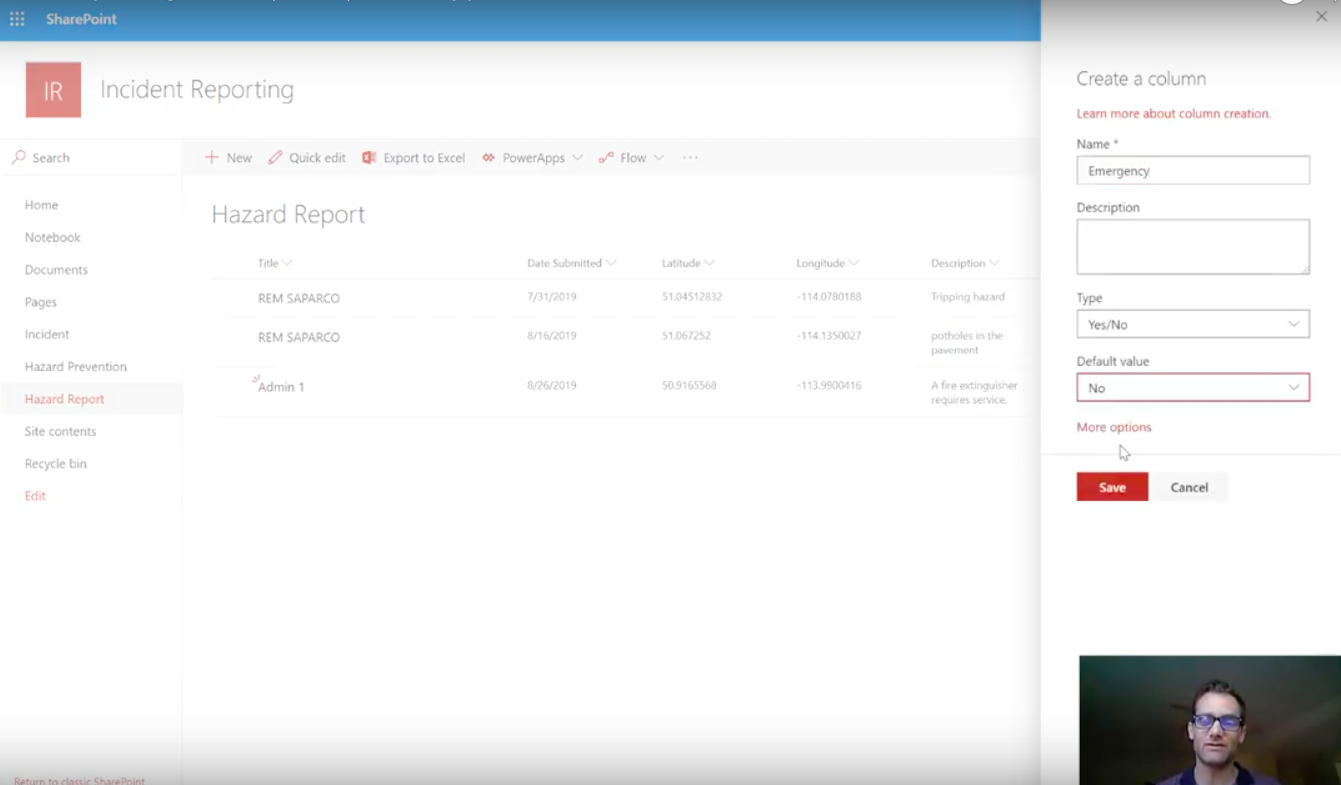The image size is (1341, 785).
Task: Open the more actions ellipsis menu
Action: click(x=690, y=157)
